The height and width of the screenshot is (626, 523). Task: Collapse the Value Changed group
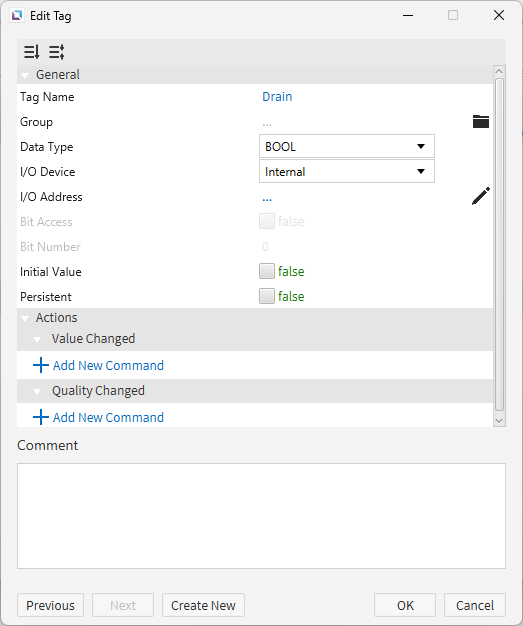point(37,339)
